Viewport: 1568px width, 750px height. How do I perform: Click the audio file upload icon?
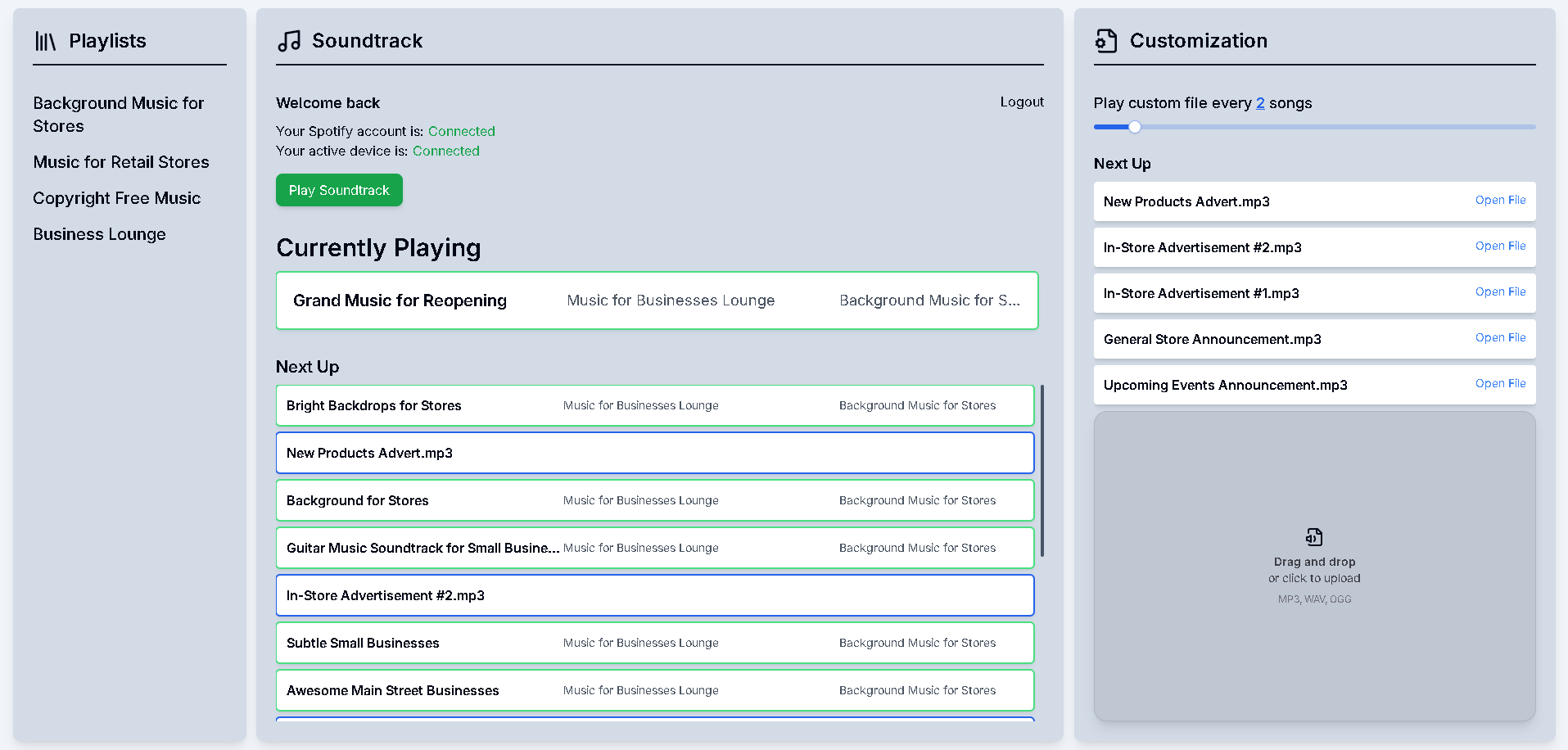(1314, 537)
